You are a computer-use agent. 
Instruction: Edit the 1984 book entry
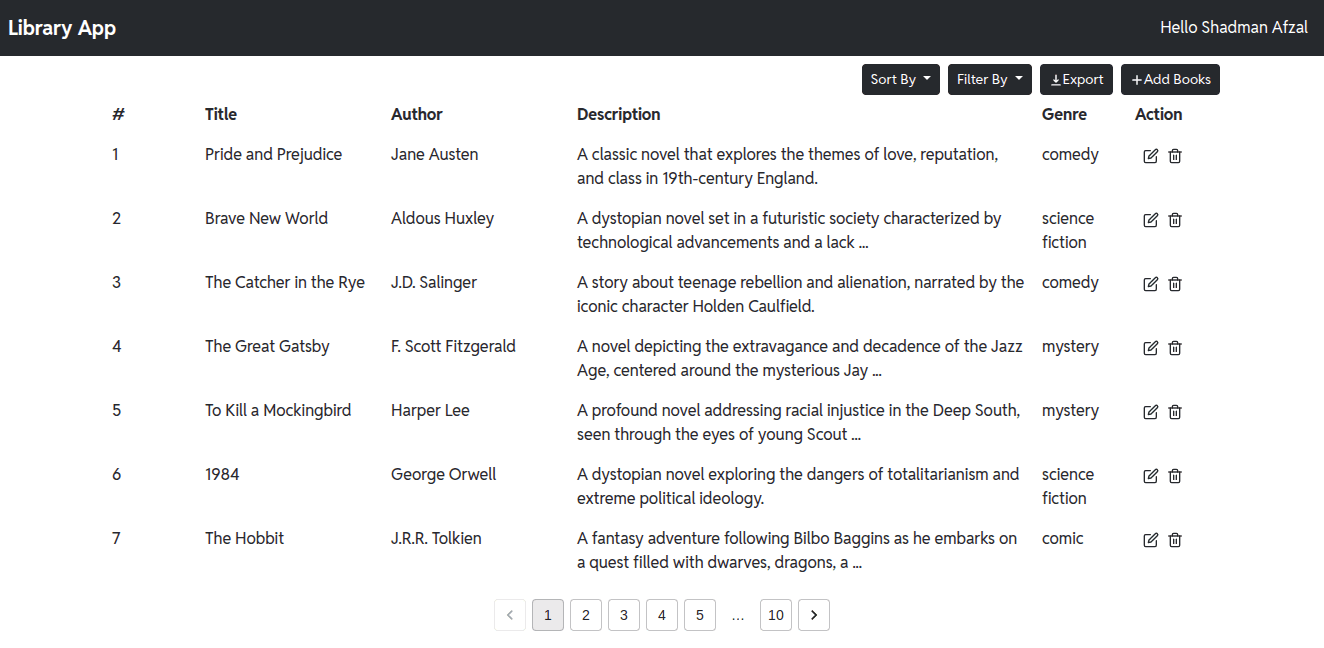click(x=1151, y=476)
